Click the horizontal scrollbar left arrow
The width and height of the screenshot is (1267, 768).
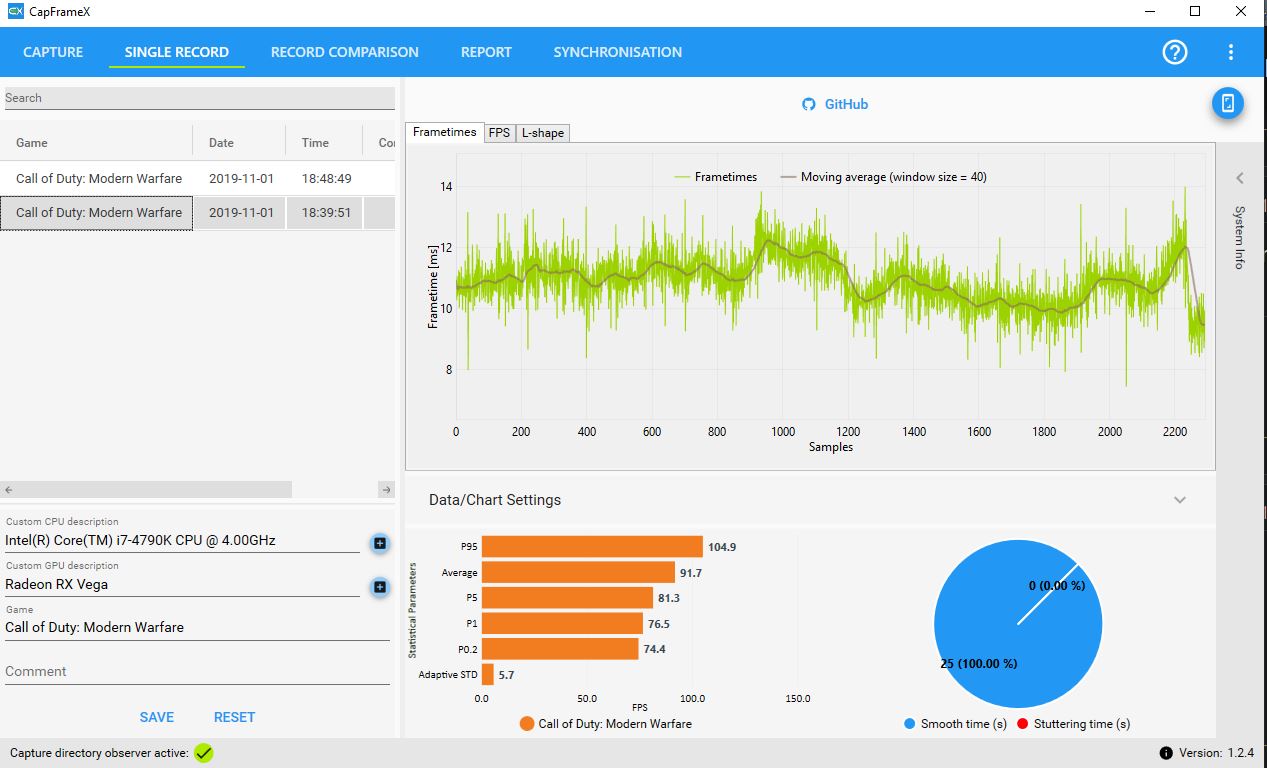9,490
